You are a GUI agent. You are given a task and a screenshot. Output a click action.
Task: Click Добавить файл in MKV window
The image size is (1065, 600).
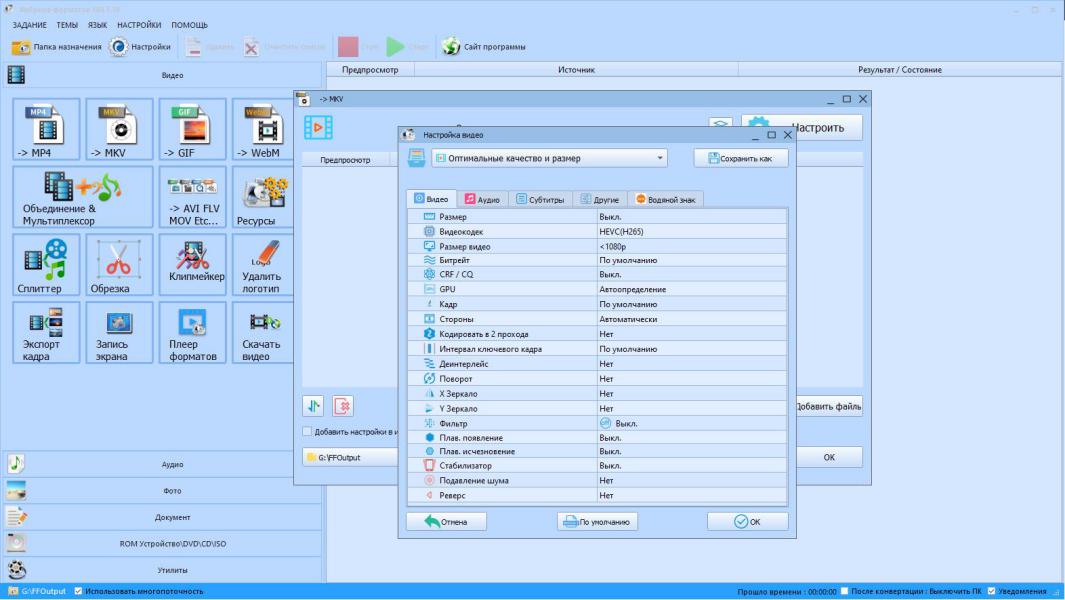[x=829, y=406]
